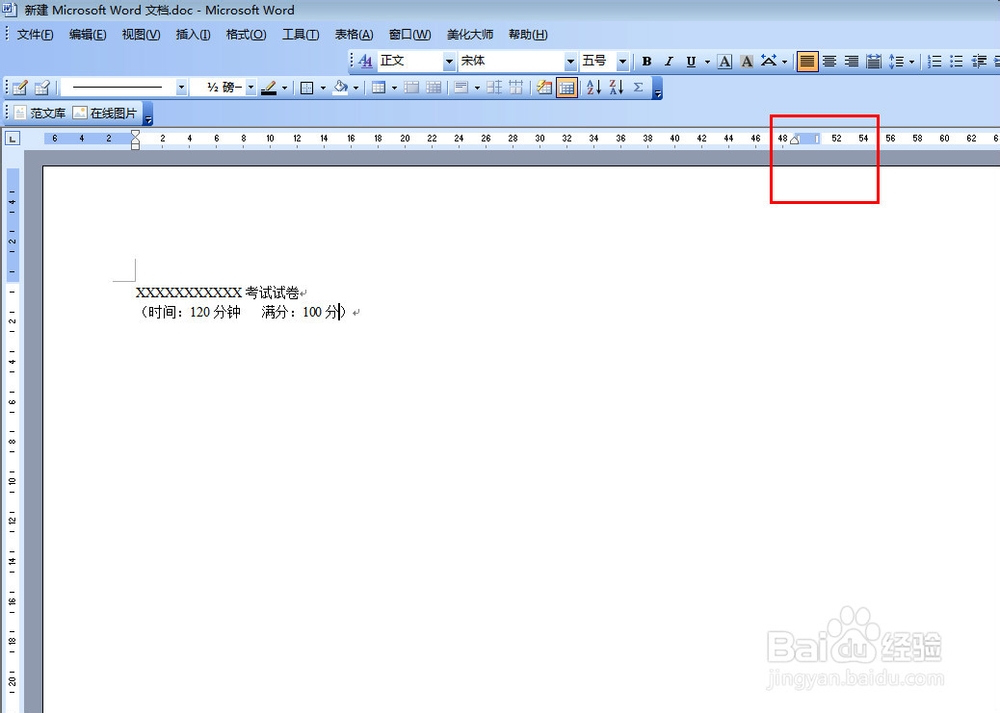This screenshot has height=713, width=1000.
Task: Click the 范文库 button
Action: pos(40,113)
